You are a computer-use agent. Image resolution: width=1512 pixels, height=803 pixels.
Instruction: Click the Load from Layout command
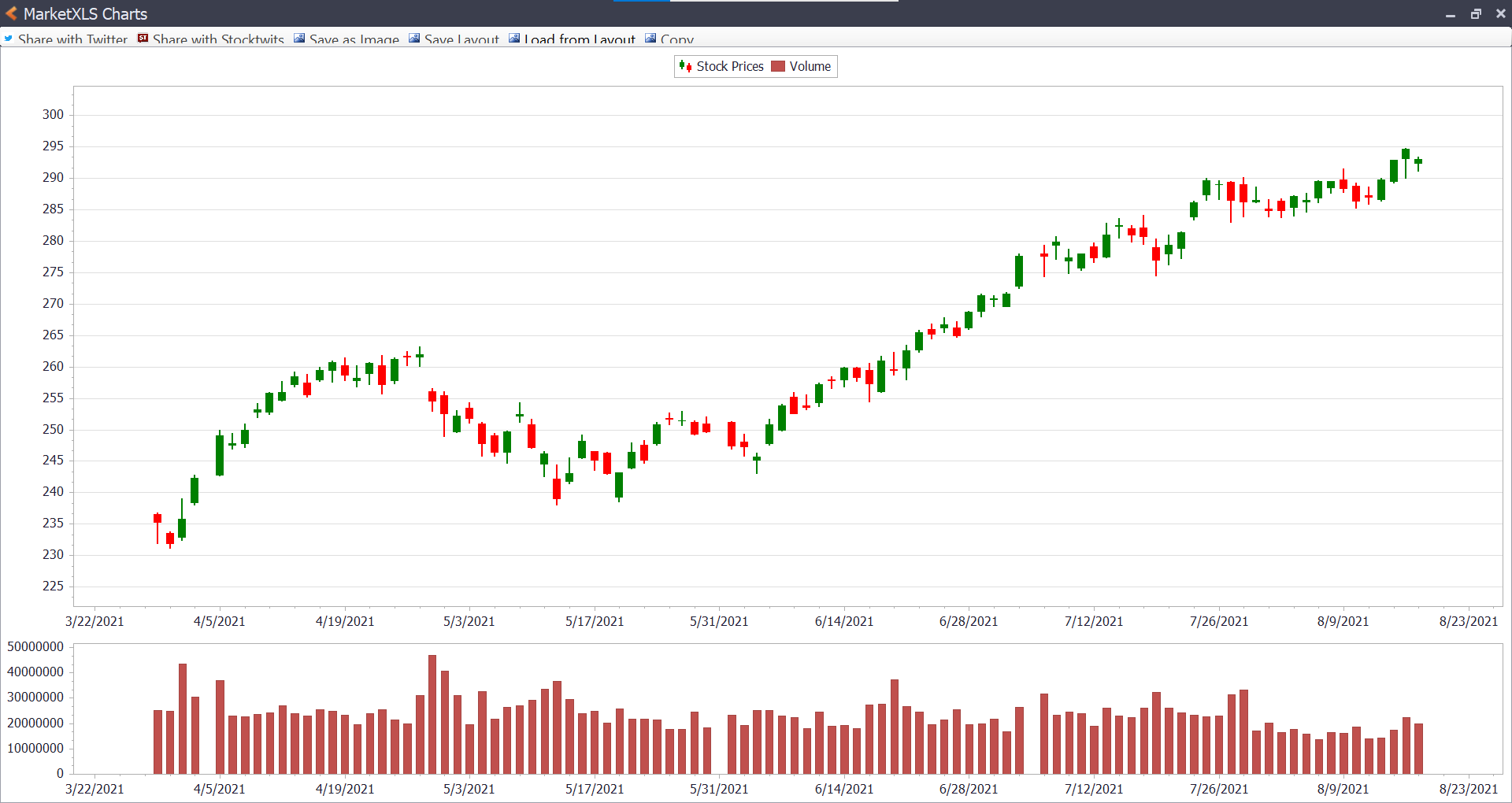tap(580, 39)
